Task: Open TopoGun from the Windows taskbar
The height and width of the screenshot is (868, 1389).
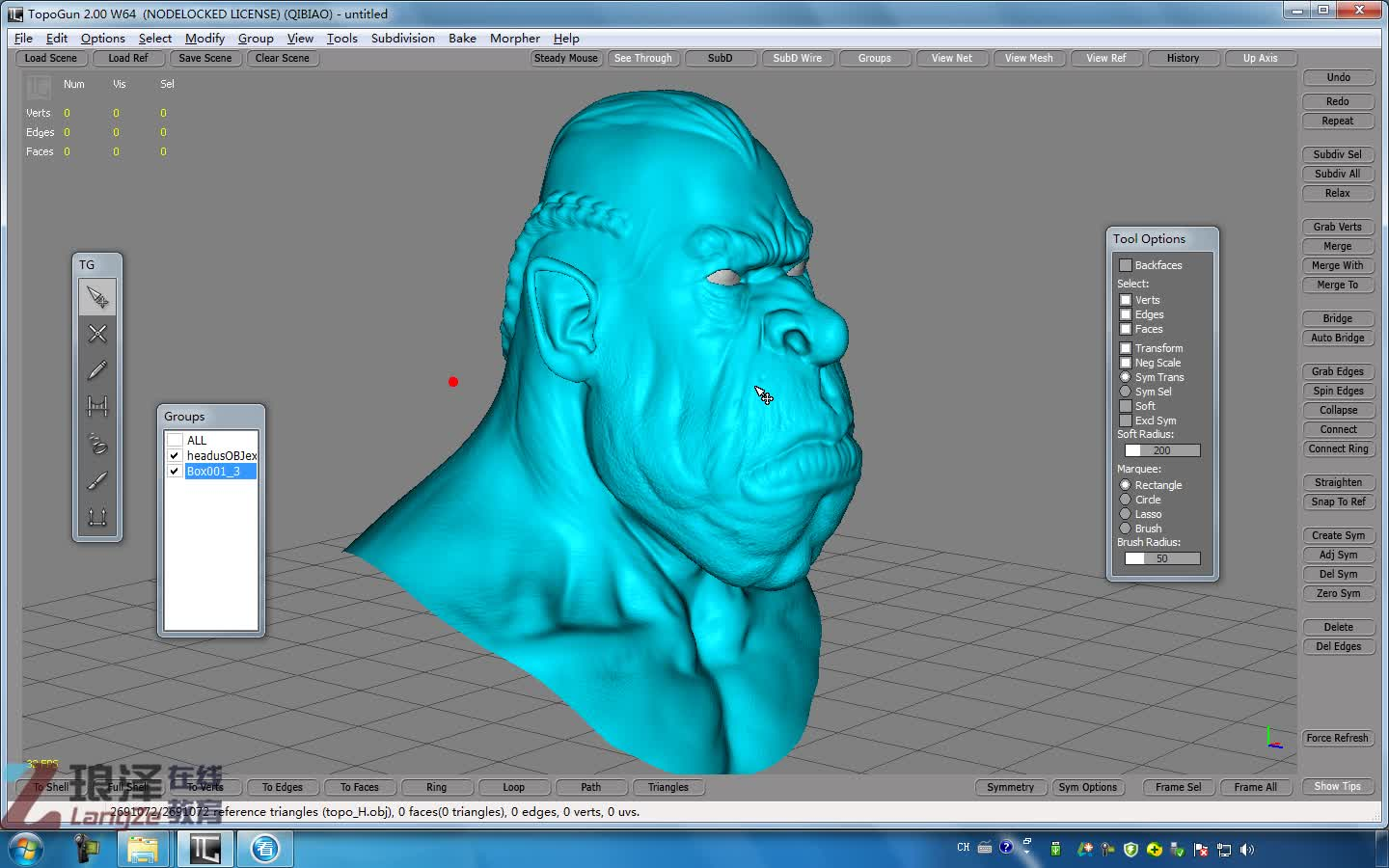Action: 204,849
